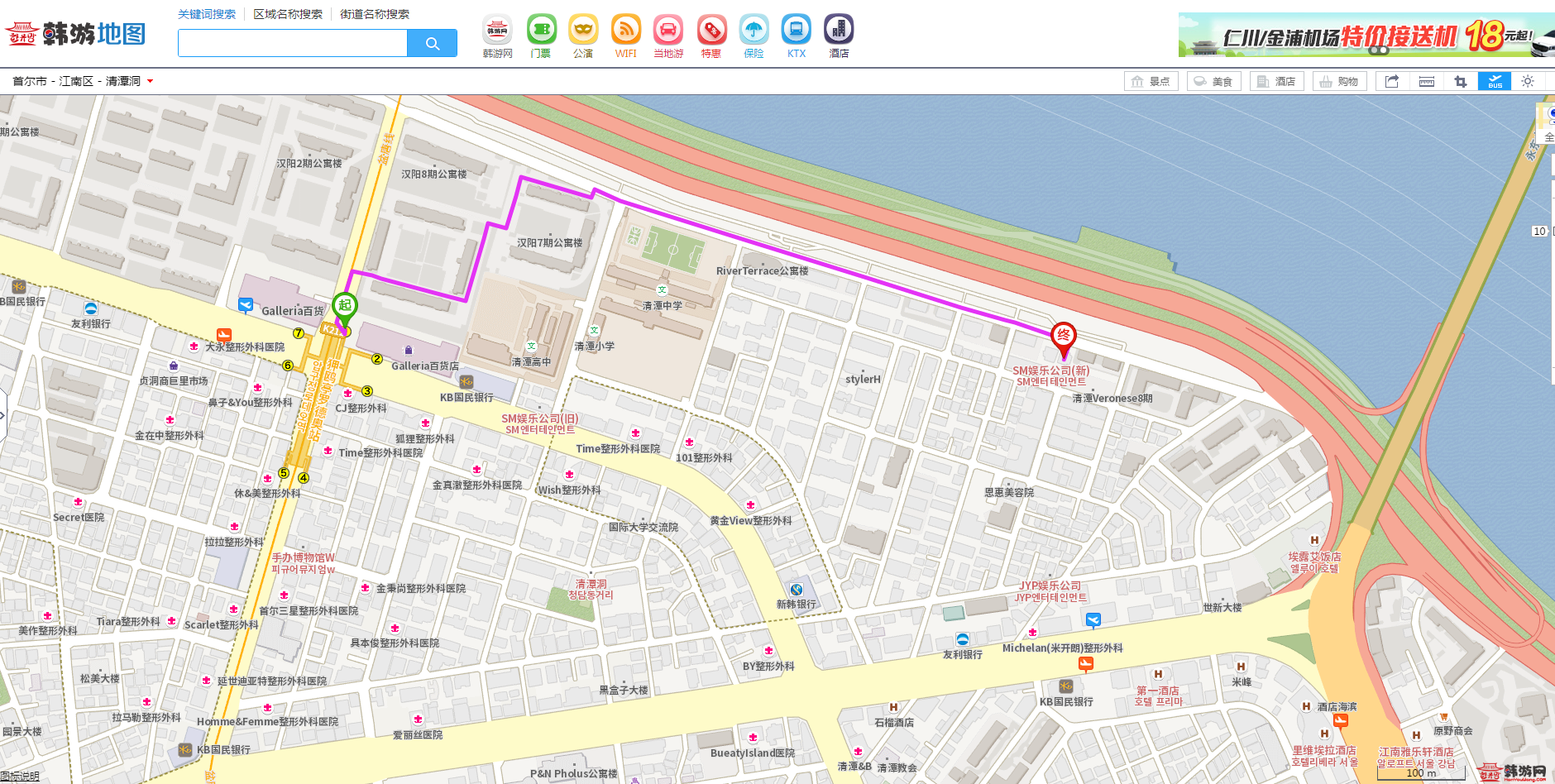Click the 石榴酒店 hotel H icon
The width and height of the screenshot is (1555, 784).
click(x=893, y=707)
